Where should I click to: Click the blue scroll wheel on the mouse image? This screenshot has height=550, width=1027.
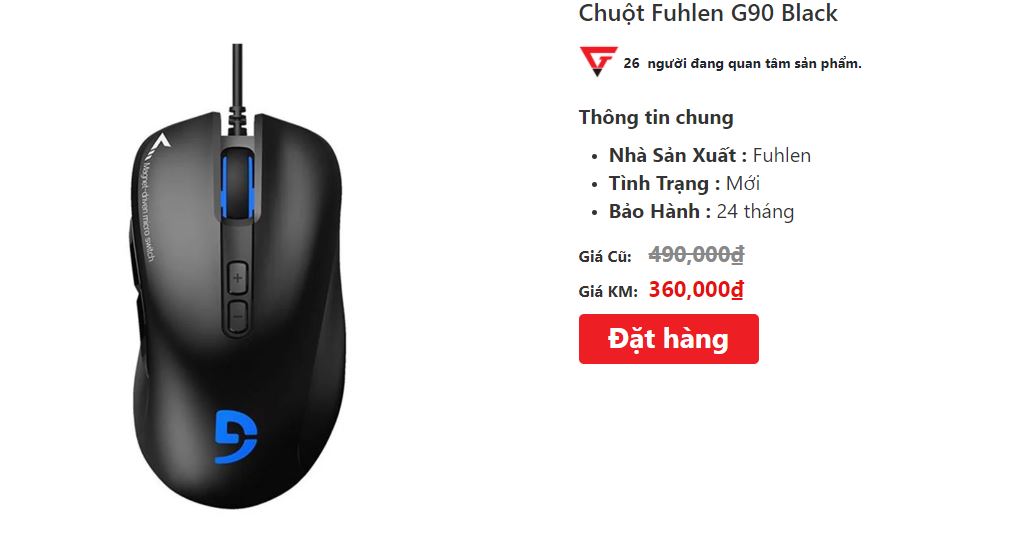point(236,185)
